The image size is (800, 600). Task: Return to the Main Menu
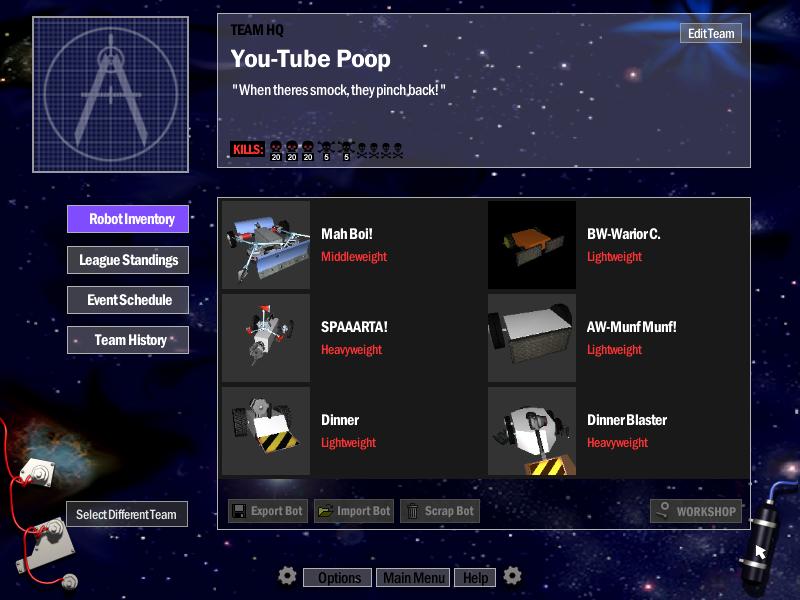click(413, 578)
